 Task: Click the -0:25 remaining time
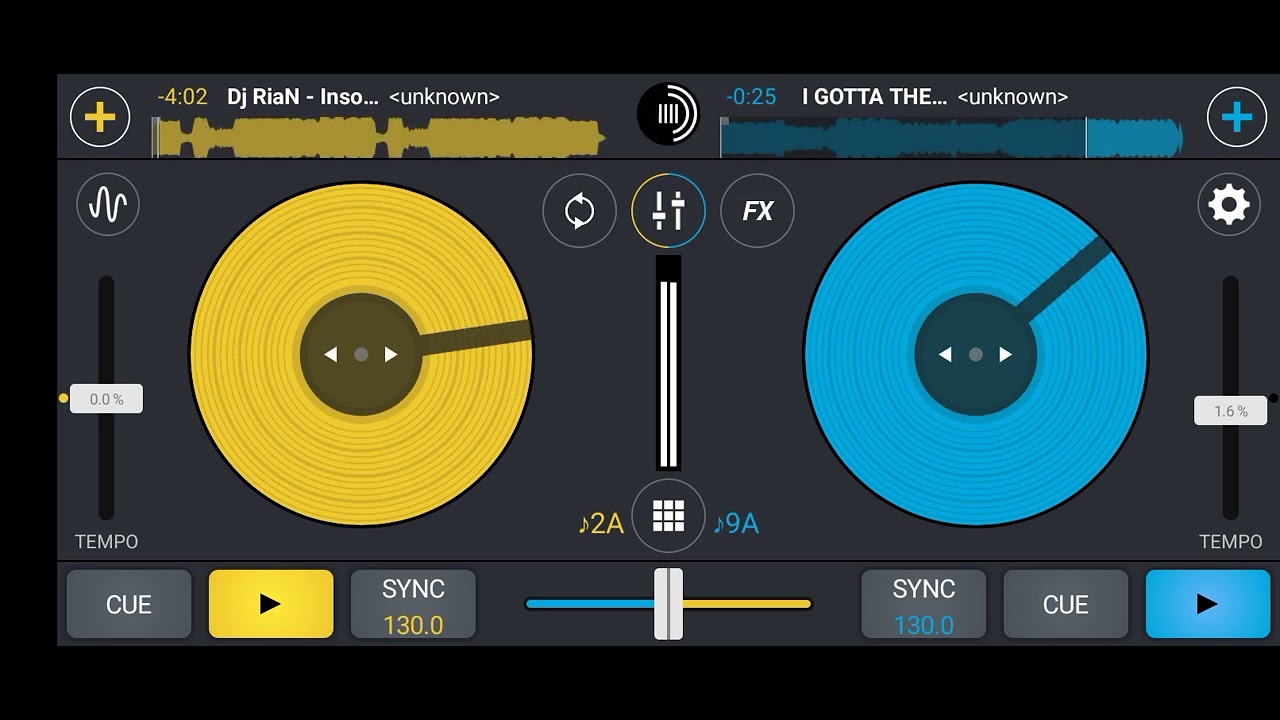click(751, 97)
